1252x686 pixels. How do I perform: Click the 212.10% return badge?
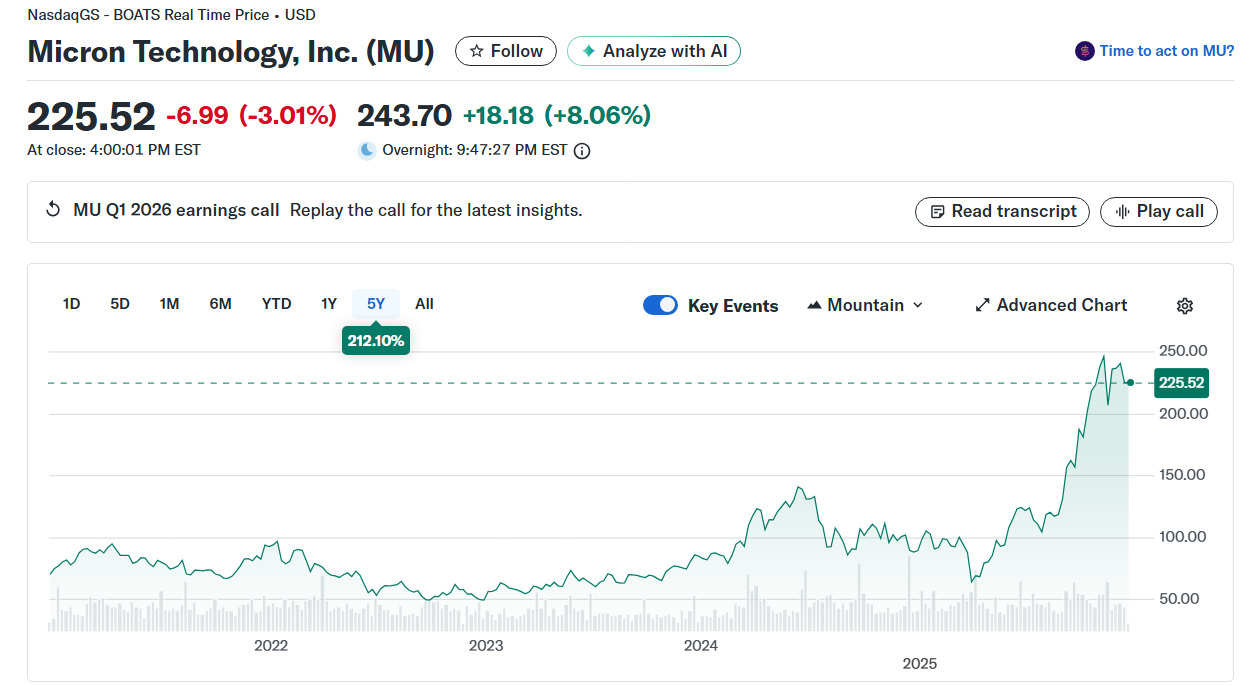[x=376, y=341]
